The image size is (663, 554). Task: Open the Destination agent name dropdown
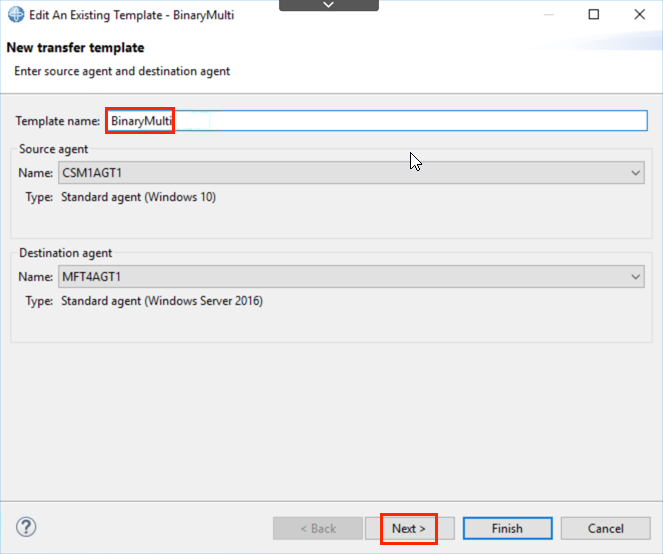point(351,277)
